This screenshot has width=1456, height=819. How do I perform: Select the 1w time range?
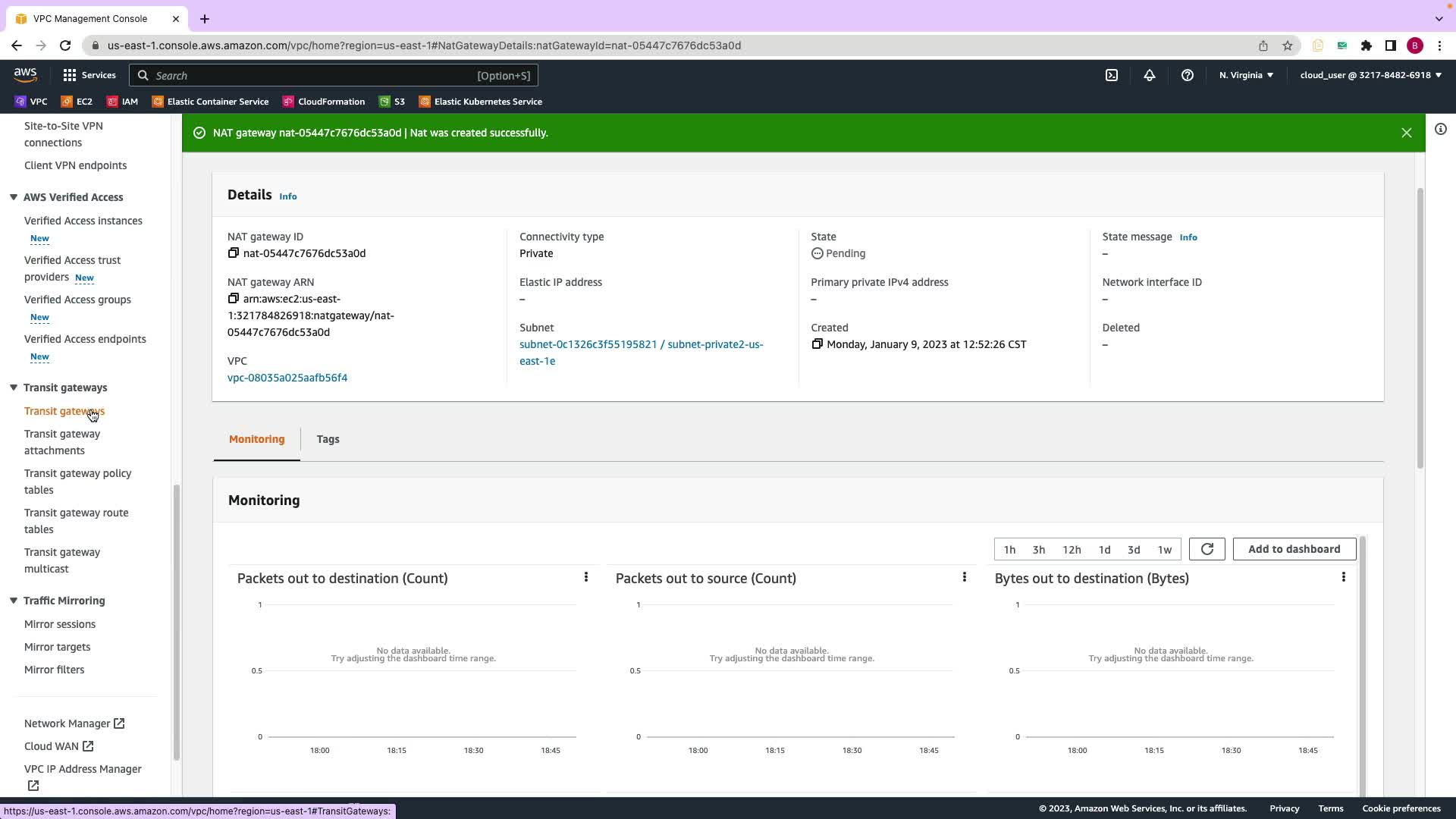(1164, 550)
